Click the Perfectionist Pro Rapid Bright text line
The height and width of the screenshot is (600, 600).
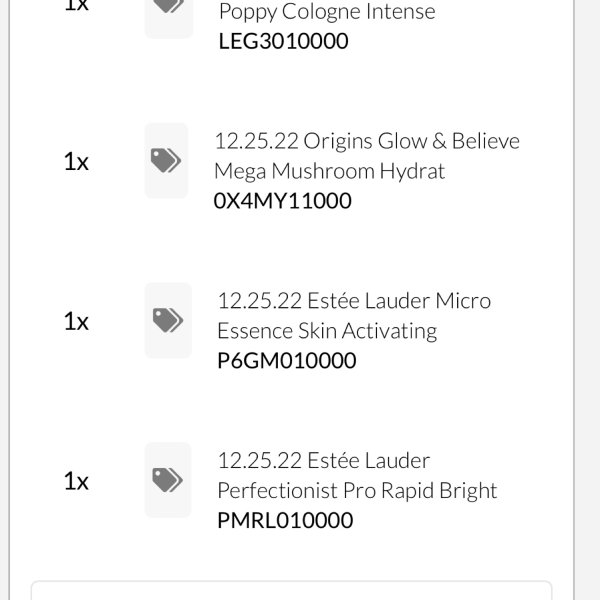click(x=357, y=491)
